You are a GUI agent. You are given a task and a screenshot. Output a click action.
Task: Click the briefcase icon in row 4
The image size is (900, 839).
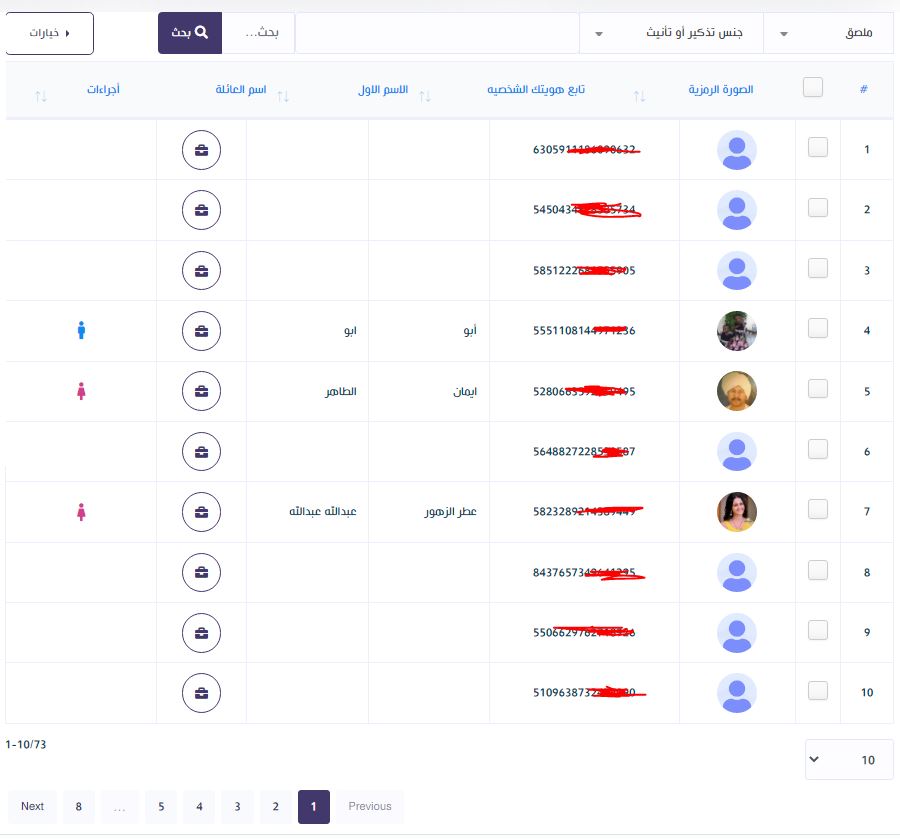(201, 331)
